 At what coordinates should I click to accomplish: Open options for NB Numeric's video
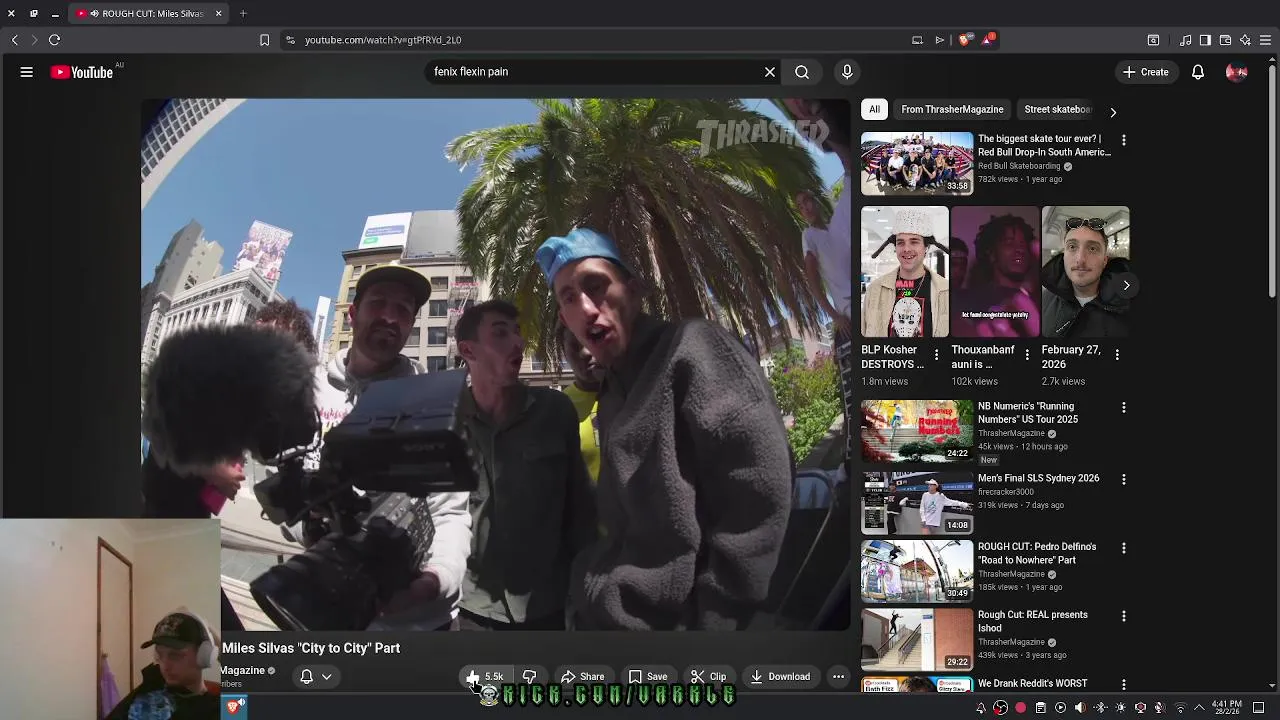1124,408
